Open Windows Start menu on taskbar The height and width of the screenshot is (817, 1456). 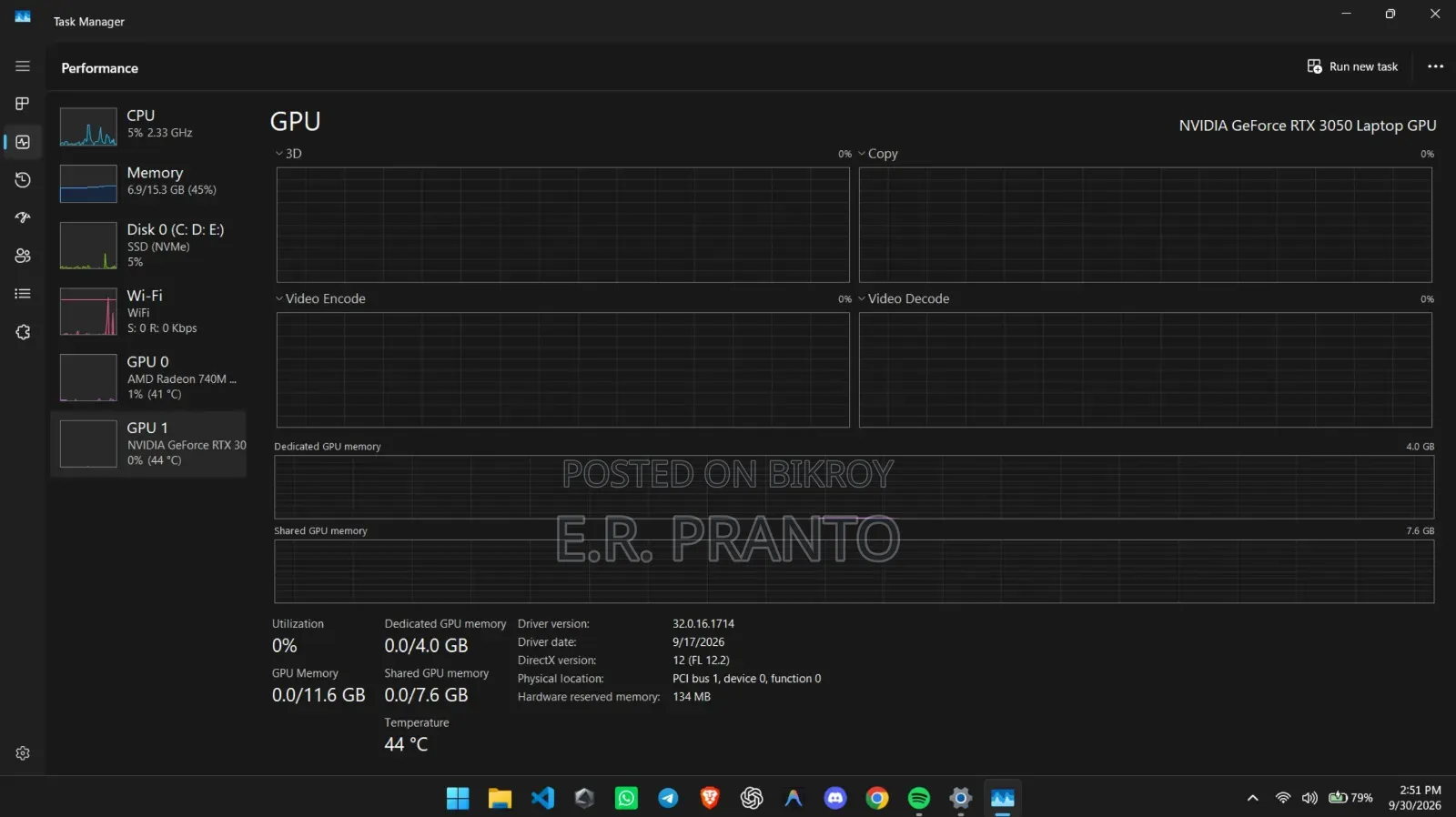(x=458, y=798)
